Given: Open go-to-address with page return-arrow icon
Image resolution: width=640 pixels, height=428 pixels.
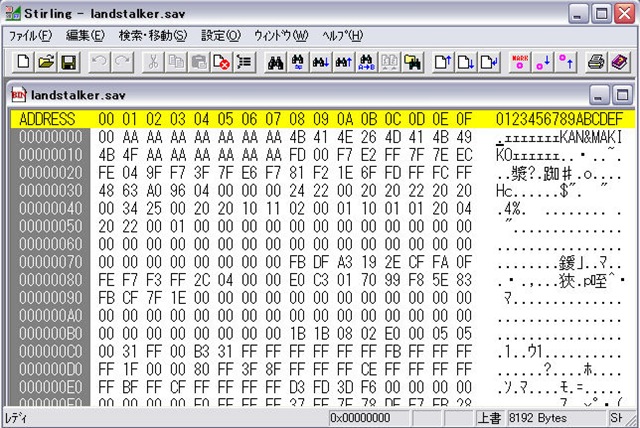Looking at the screenshot, I should (x=489, y=62).
